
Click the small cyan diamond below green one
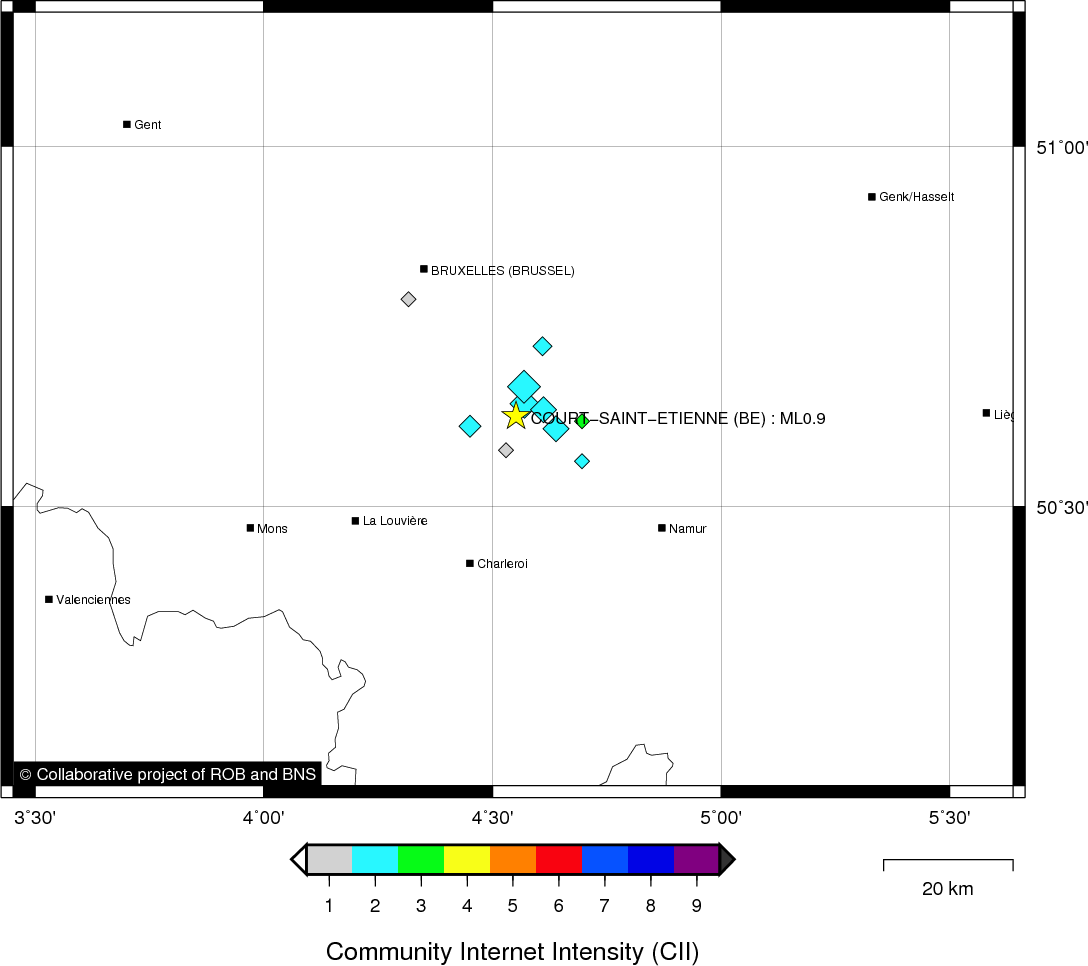tap(582, 461)
